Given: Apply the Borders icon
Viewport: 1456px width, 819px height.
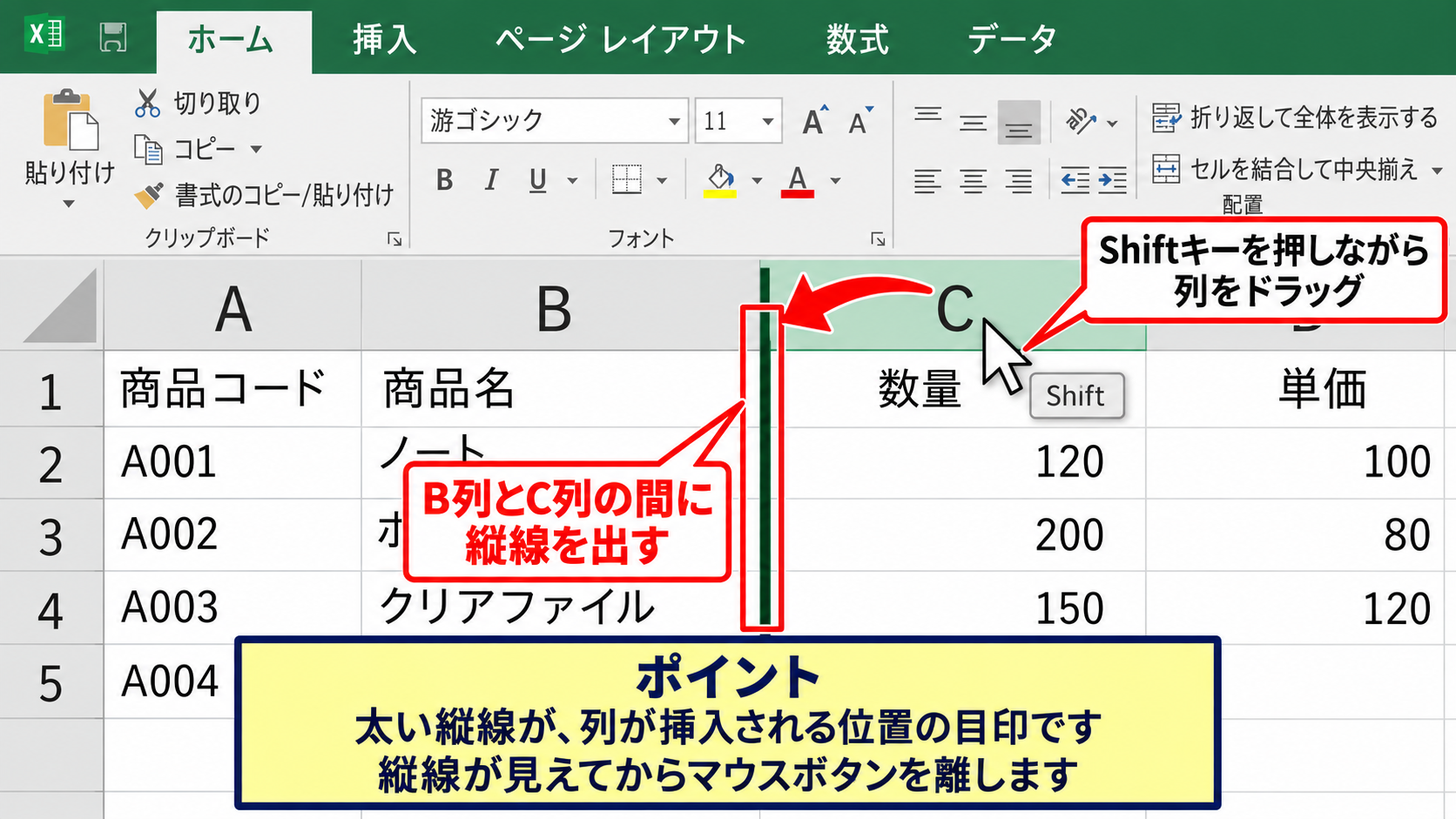Looking at the screenshot, I should [x=626, y=179].
